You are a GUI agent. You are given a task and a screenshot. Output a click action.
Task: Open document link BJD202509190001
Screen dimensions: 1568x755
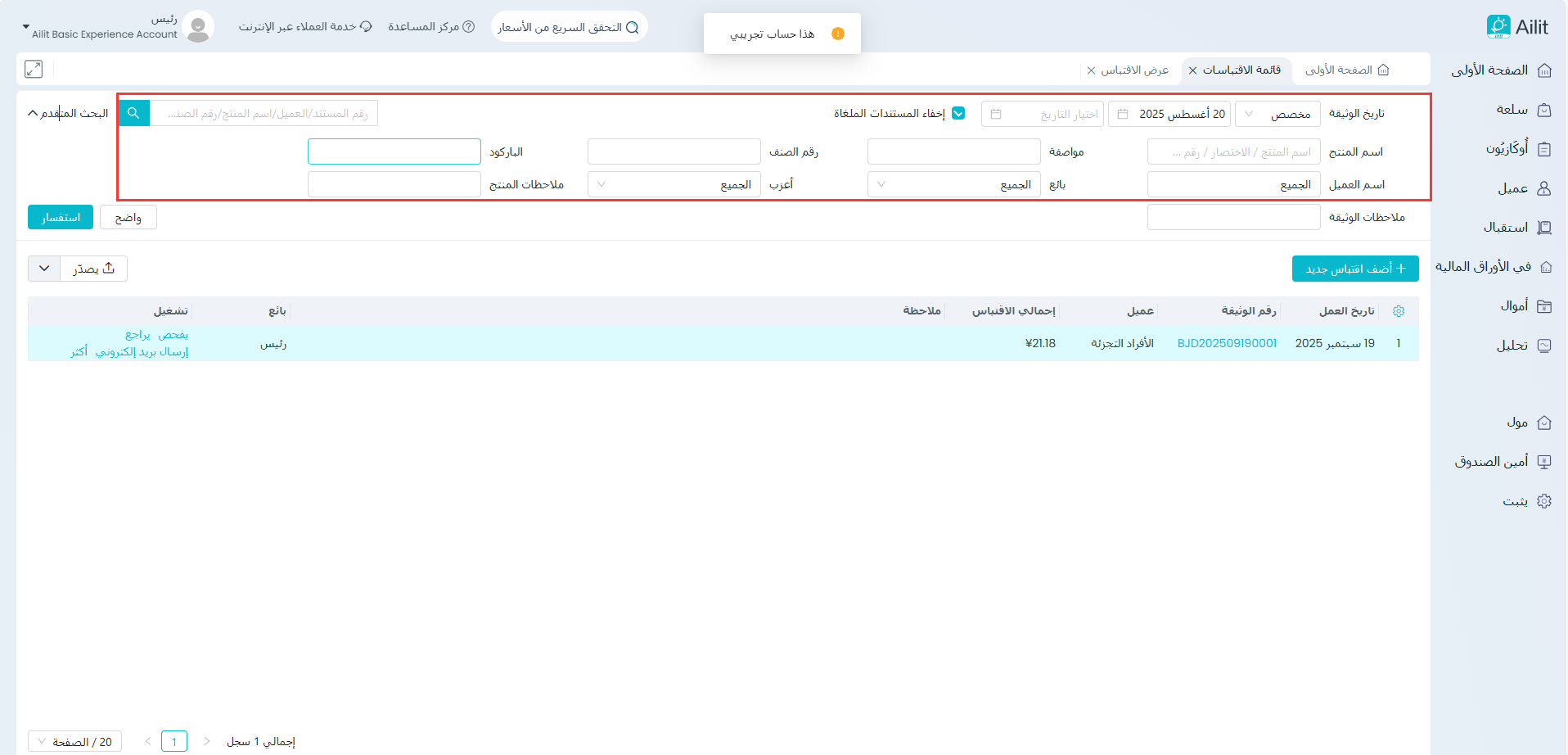click(x=1227, y=343)
